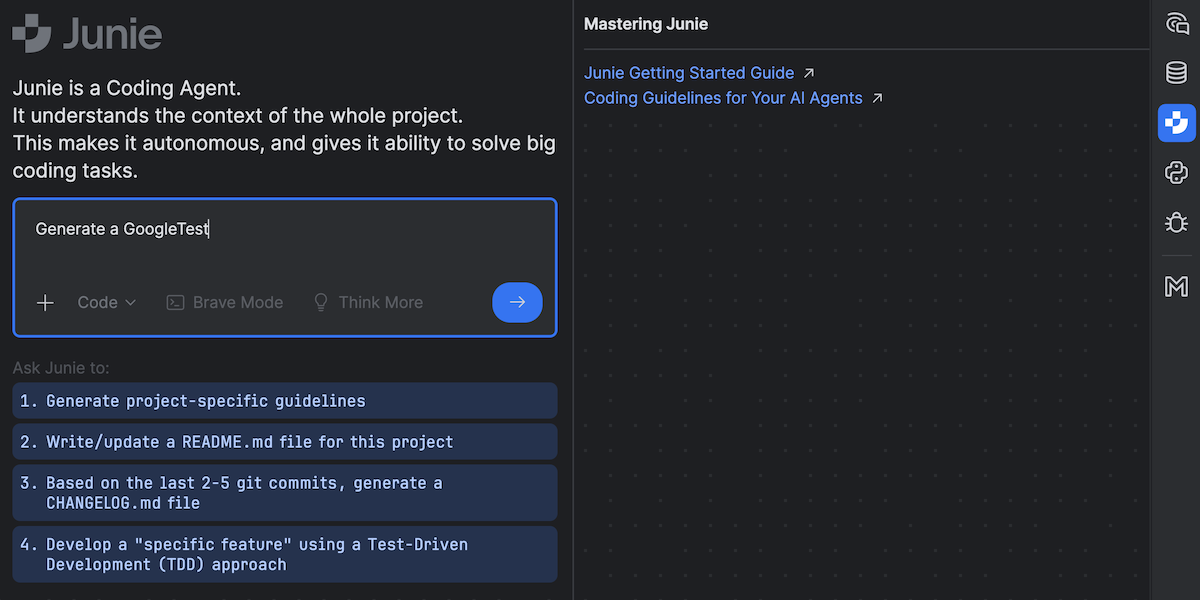Select suggestion to generate project-specific guidelines

point(285,401)
